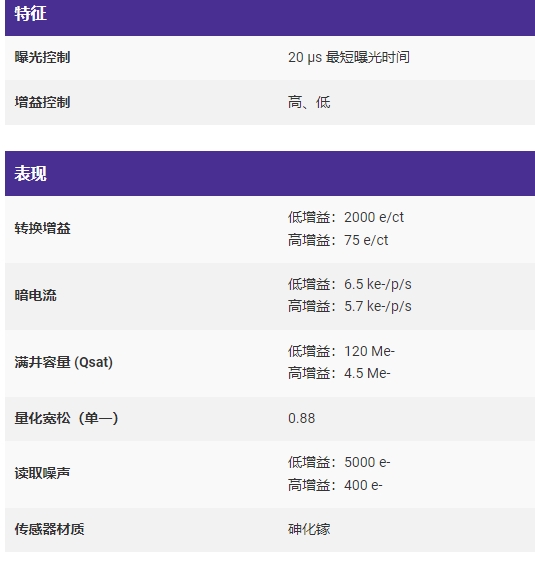The width and height of the screenshot is (535, 570).
Task: Click 低增益: 5000 e- value
Action: point(339,462)
